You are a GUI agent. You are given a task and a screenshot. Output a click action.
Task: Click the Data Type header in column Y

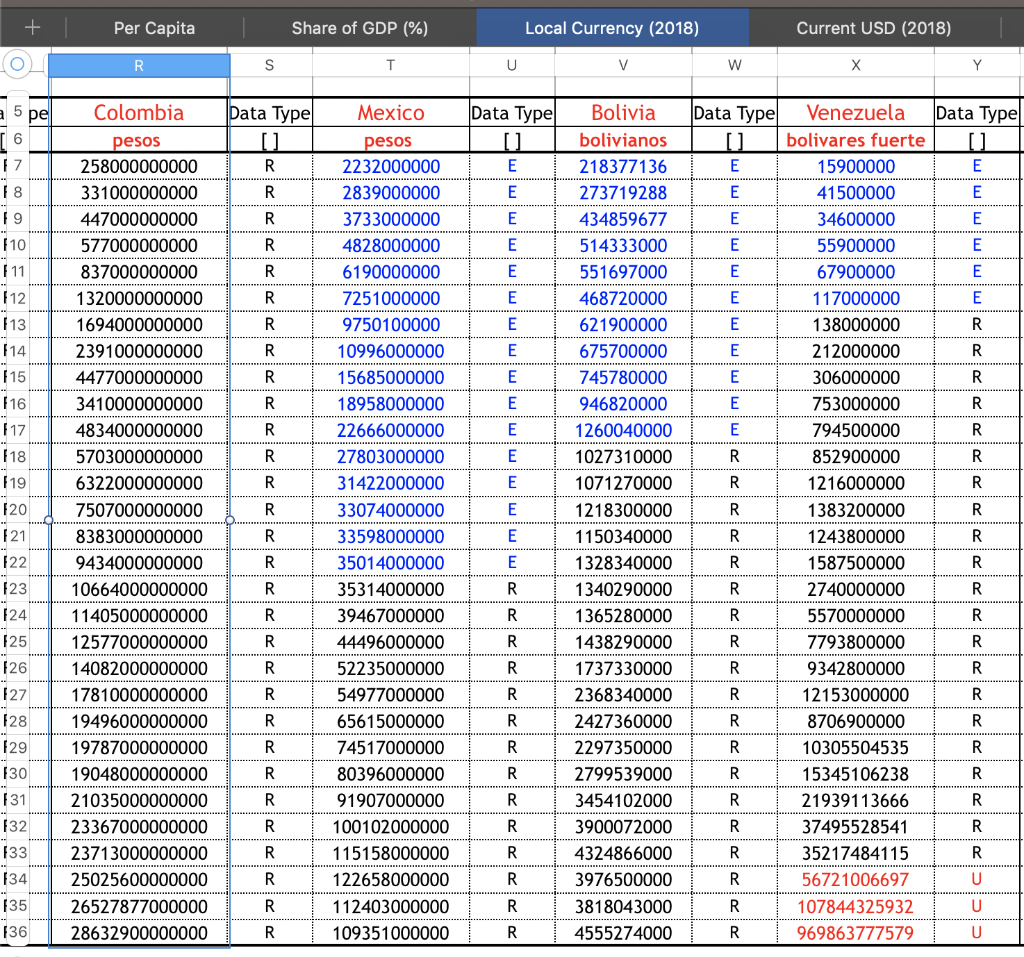(x=977, y=113)
